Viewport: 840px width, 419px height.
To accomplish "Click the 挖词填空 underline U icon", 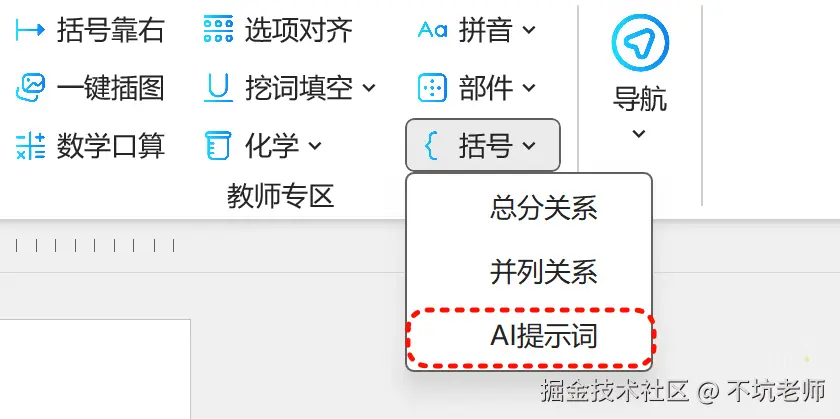I will pos(218,88).
